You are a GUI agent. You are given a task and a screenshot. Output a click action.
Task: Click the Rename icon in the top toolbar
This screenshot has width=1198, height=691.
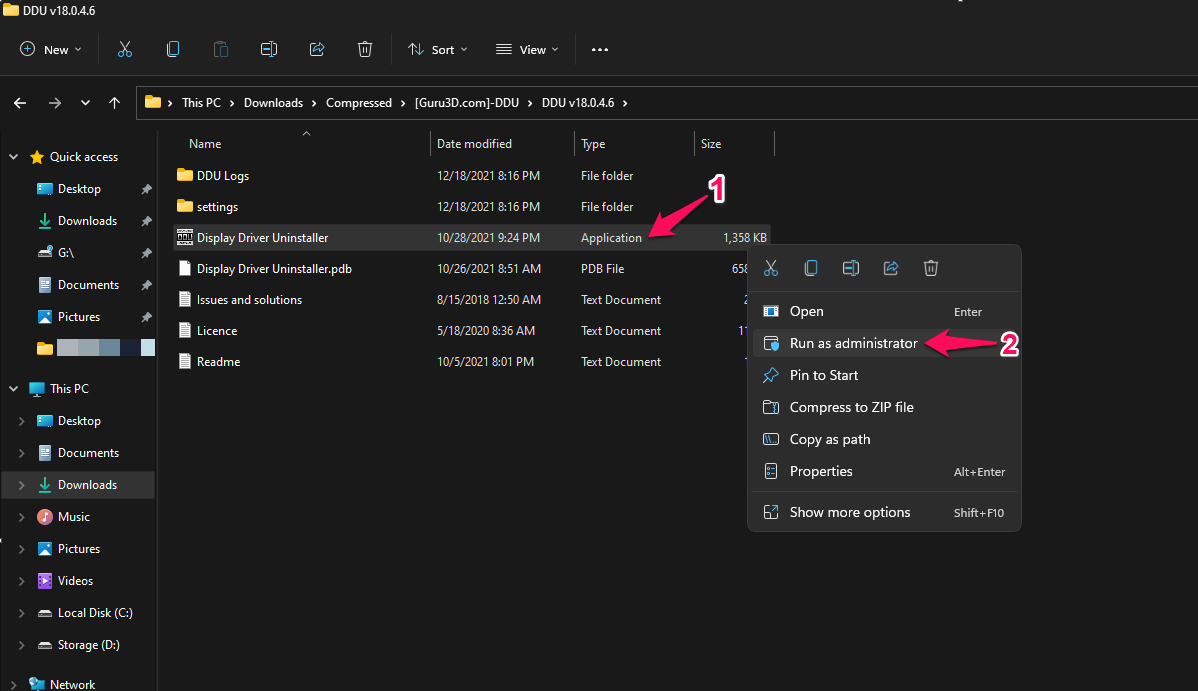pyautogui.click(x=268, y=49)
